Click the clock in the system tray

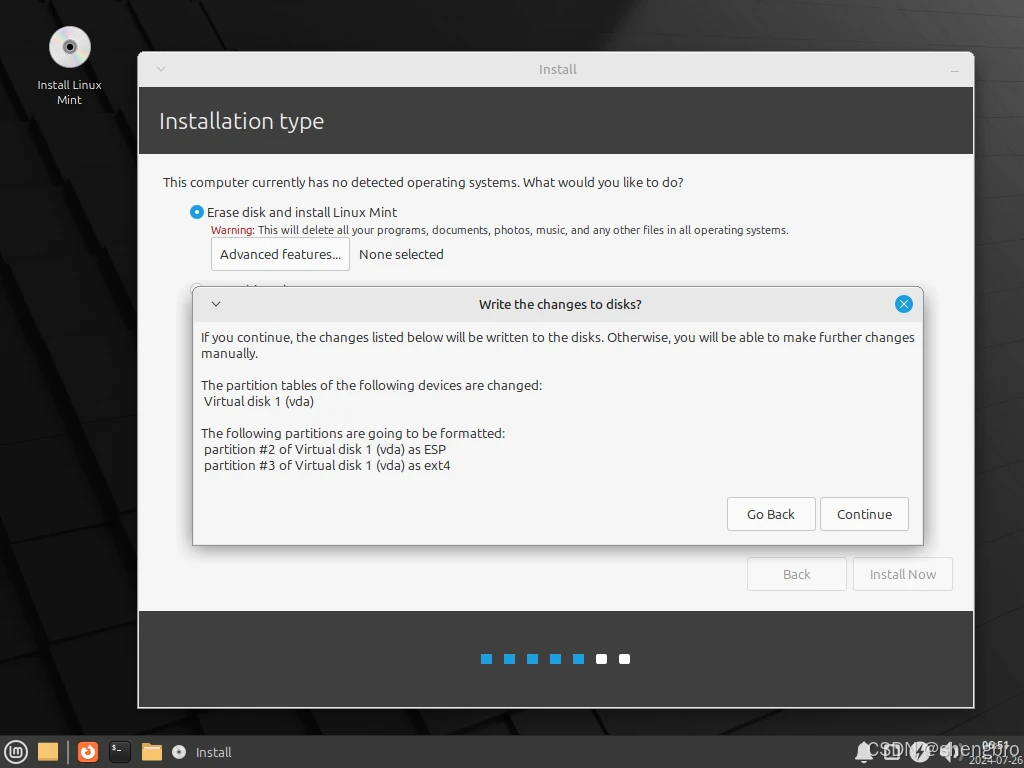coord(995,752)
